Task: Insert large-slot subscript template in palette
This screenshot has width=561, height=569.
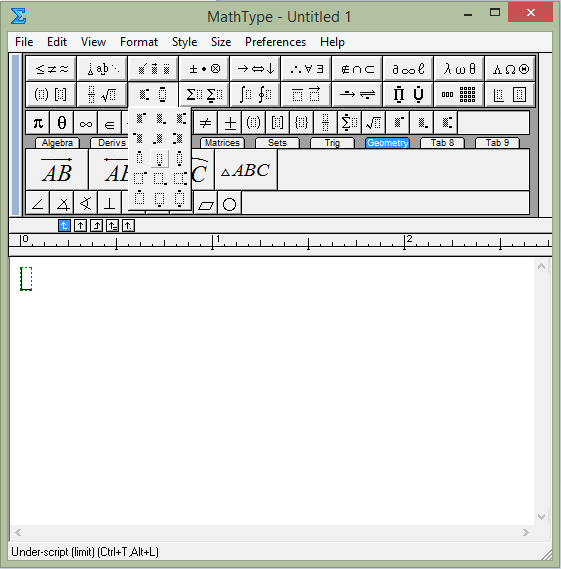Action: [x=160, y=178]
